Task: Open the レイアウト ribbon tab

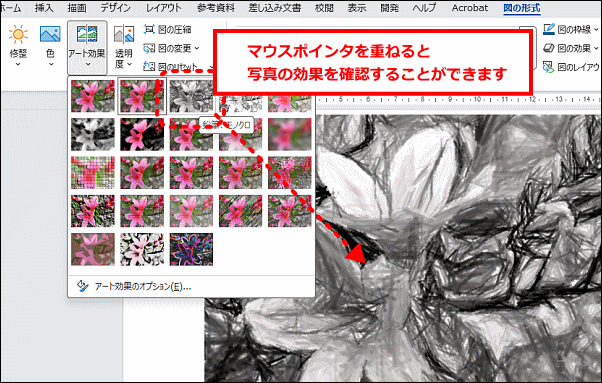Action: pos(164,8)
